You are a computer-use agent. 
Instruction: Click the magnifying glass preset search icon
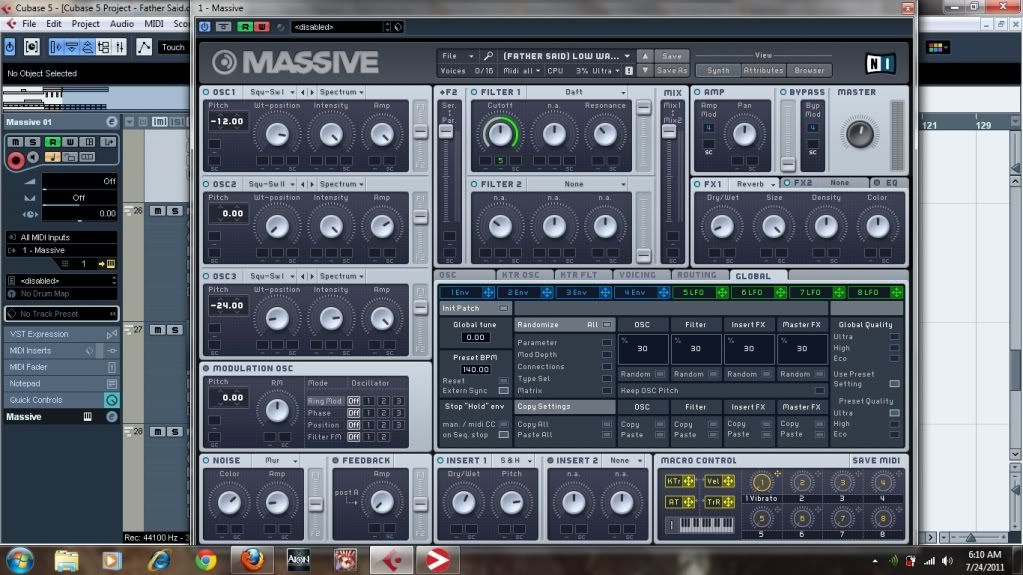tap(488, 56)
